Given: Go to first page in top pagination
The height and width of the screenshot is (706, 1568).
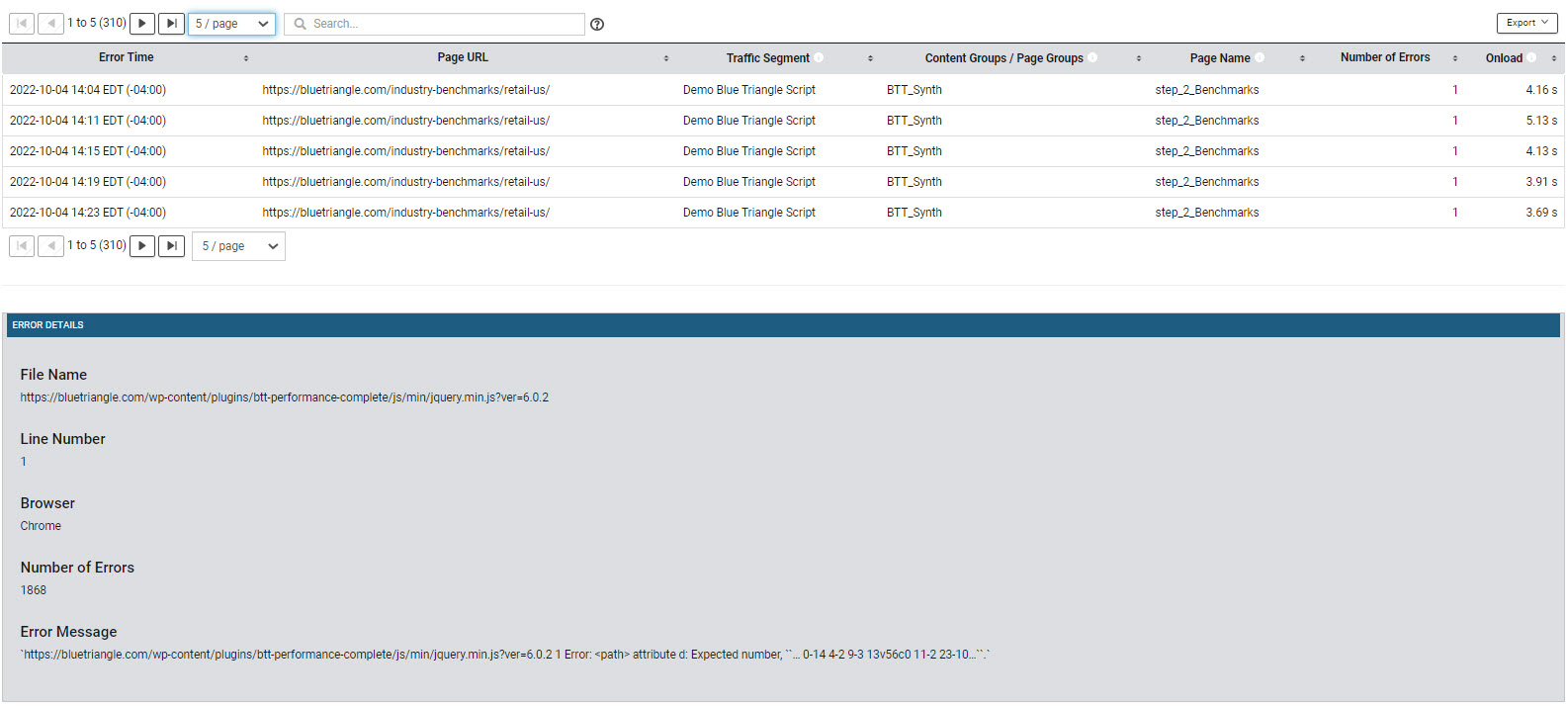Looking at the screenshot, I should click(22, 23).
